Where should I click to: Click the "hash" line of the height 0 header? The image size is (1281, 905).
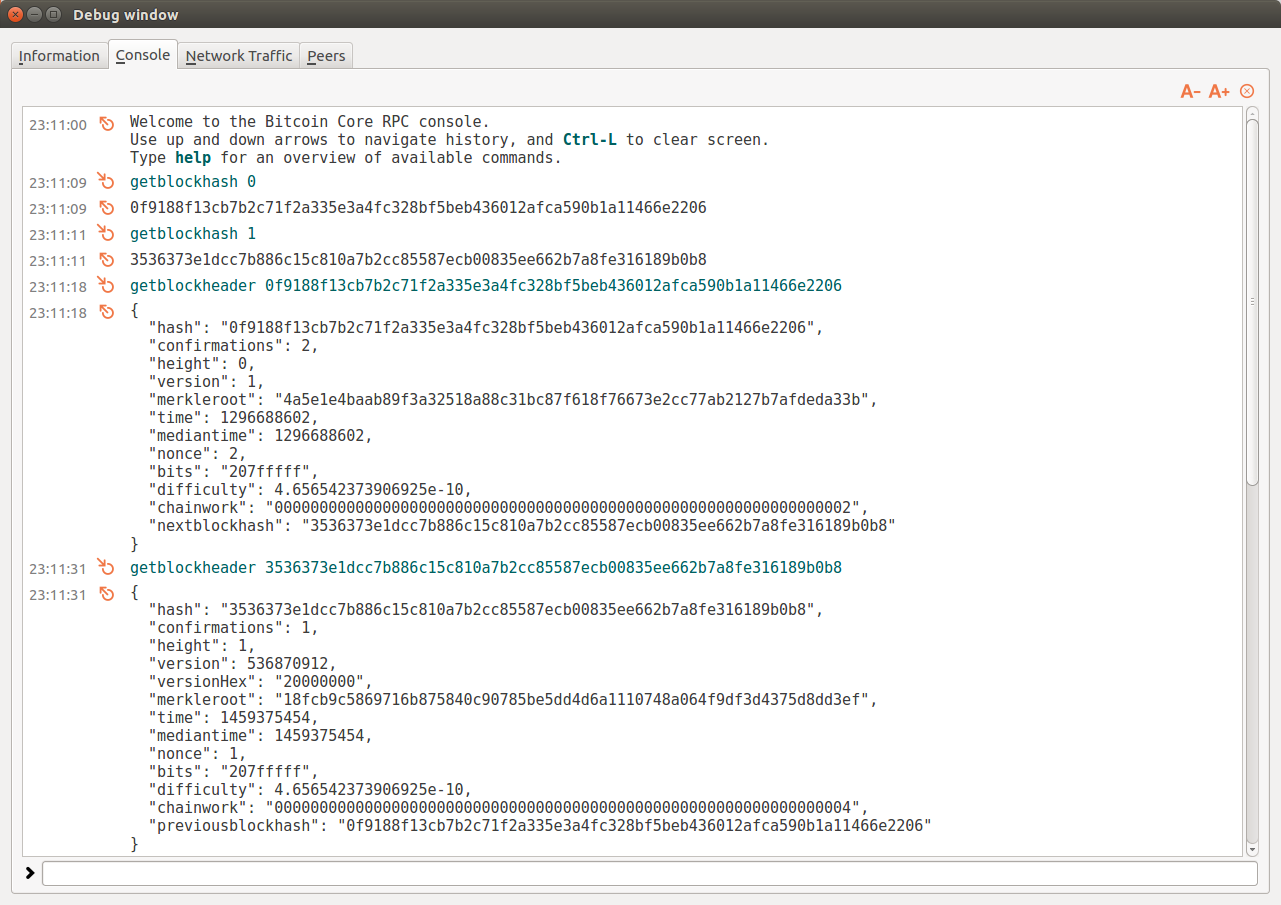[486, 328]
